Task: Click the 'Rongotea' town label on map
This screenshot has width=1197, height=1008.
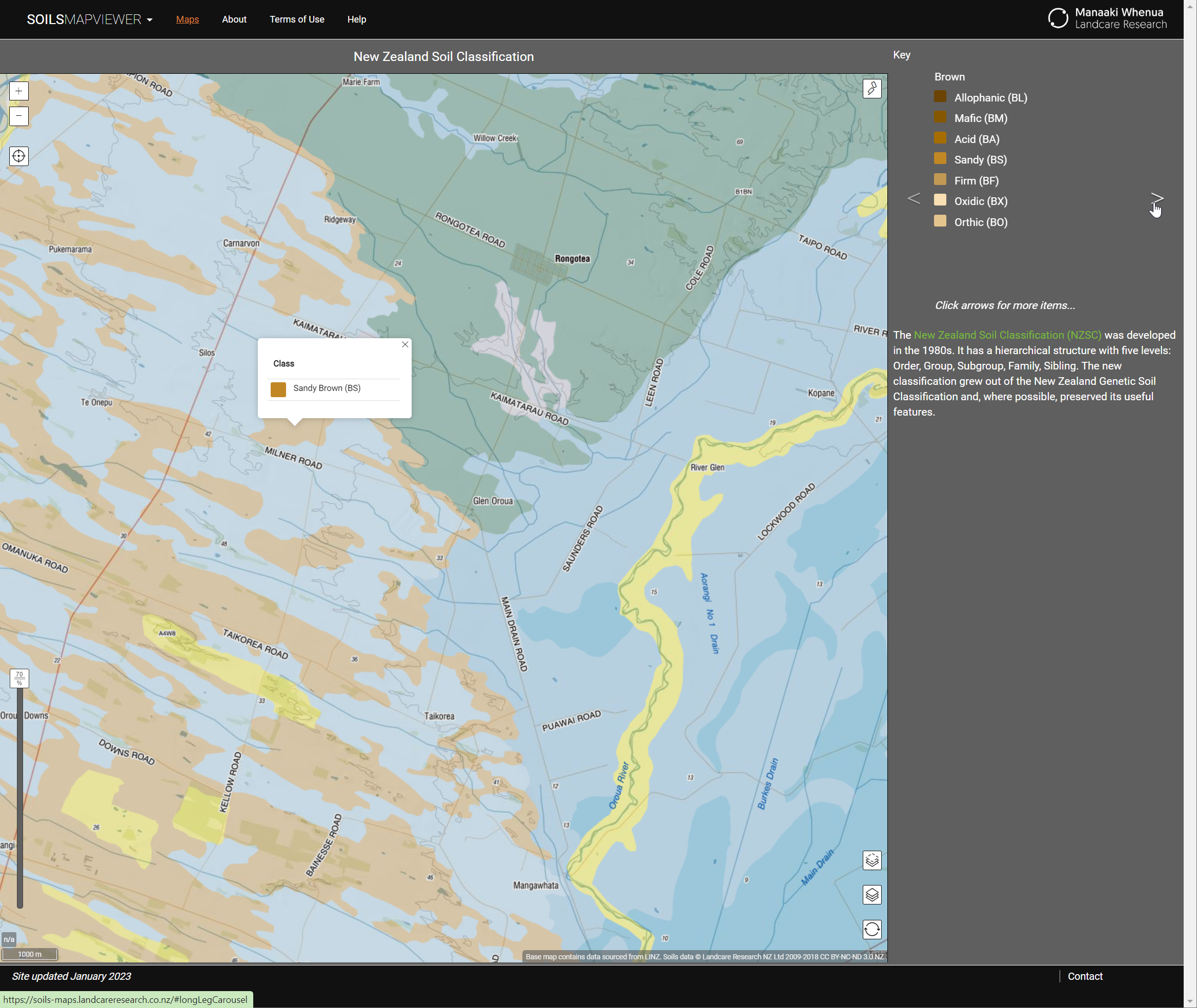Action: coord(572,259)
